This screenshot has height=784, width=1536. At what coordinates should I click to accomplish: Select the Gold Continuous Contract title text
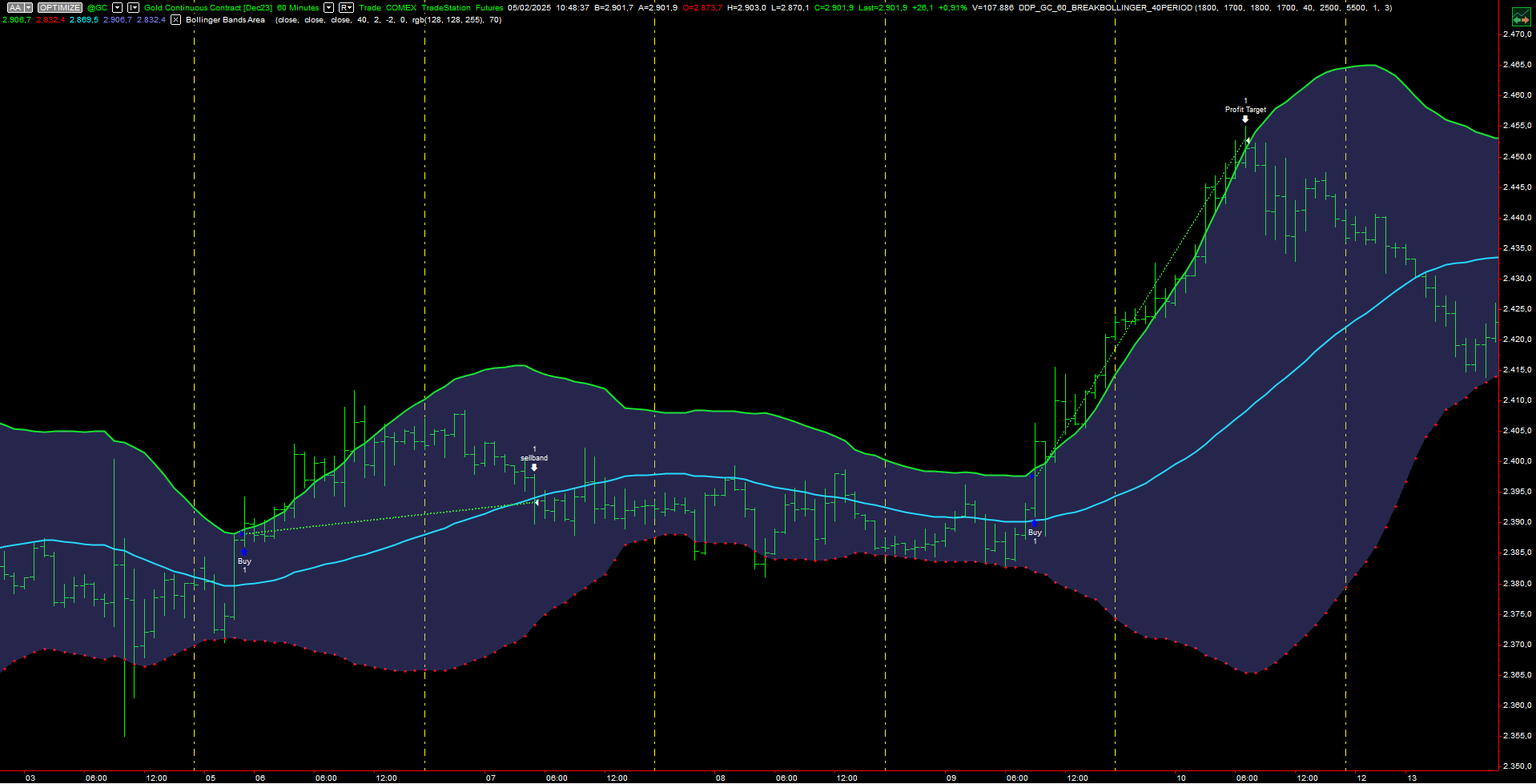(x=196, y=7)
